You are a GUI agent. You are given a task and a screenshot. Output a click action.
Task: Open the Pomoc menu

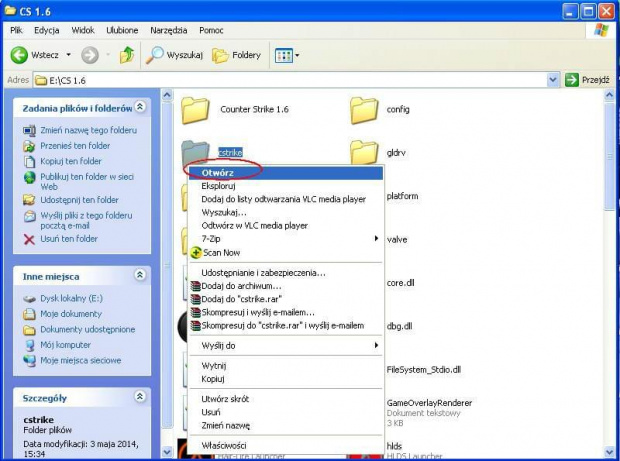pyautogui.click(x=211, y=30)
